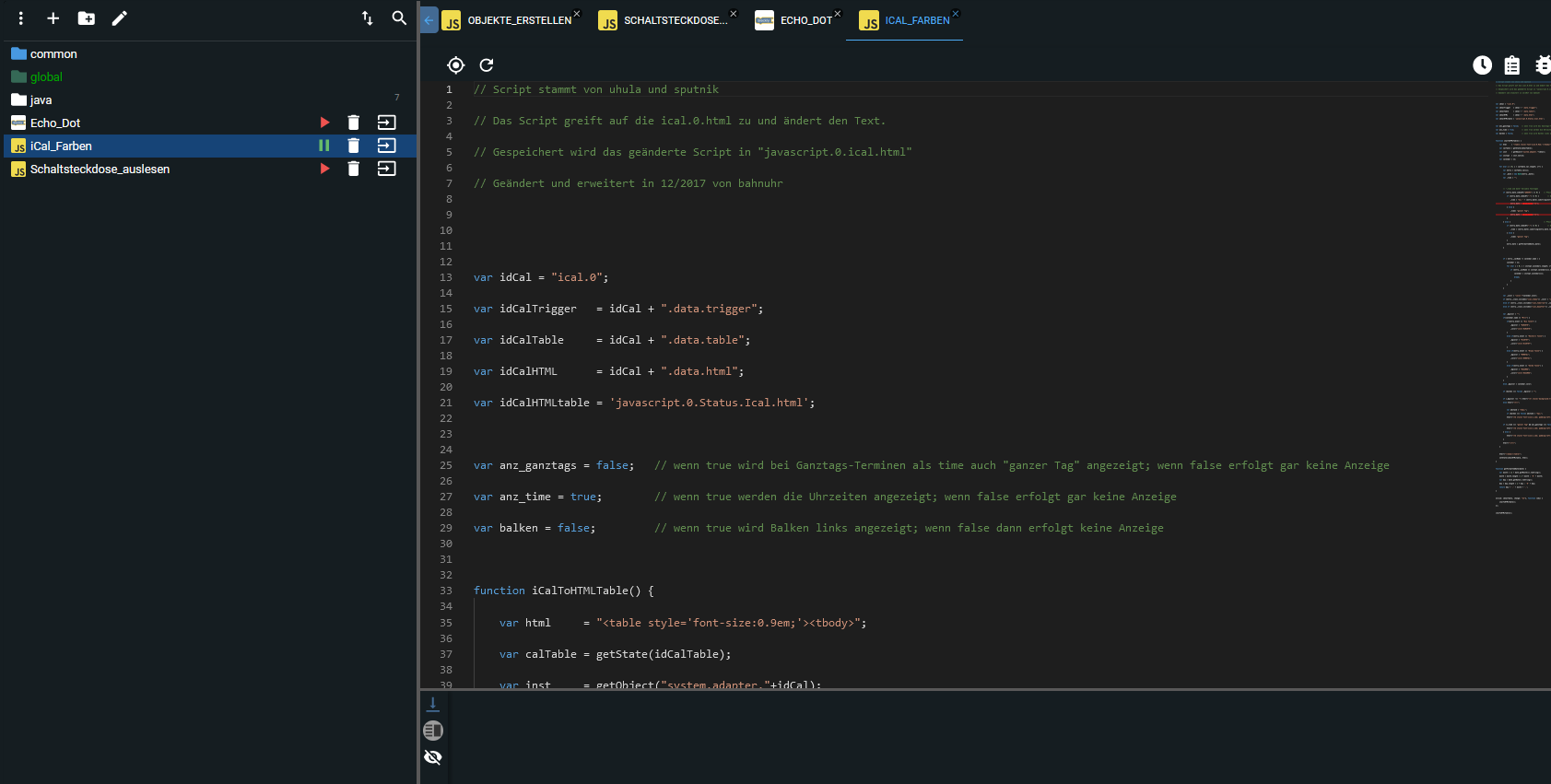Close the SCHALTSTECKDOSE tab
Viewport: 1551px width, 784px height.
tap(734, 14)
